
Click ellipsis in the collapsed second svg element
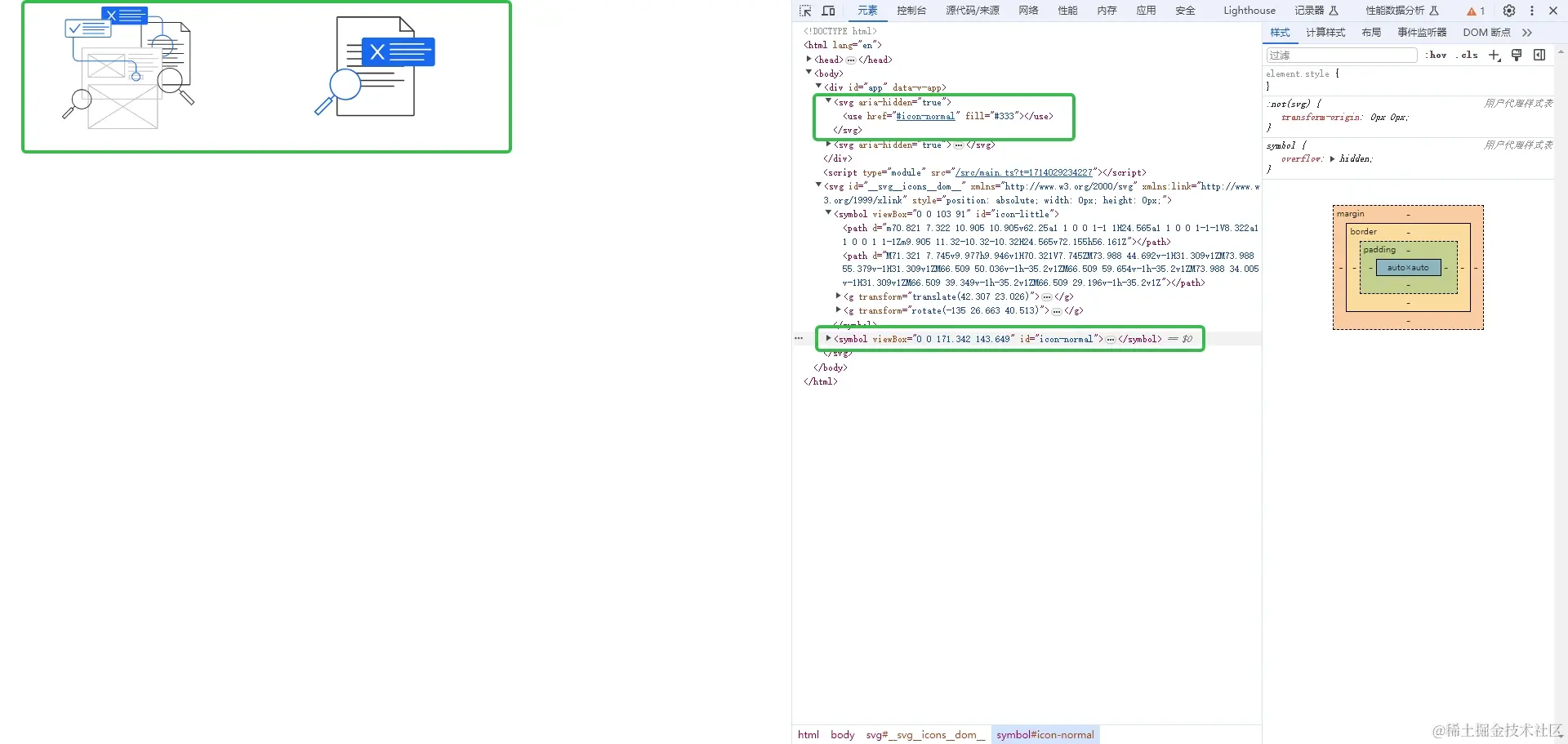tap(959, 145)
